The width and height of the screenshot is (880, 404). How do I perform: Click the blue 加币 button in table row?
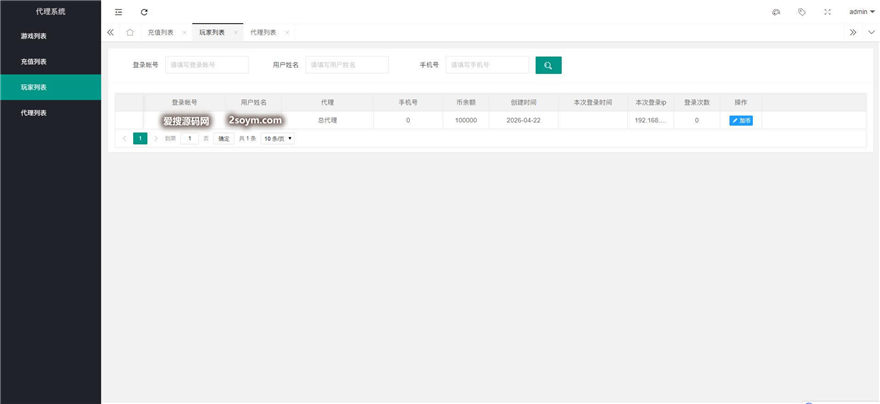[x=741, y=120]
